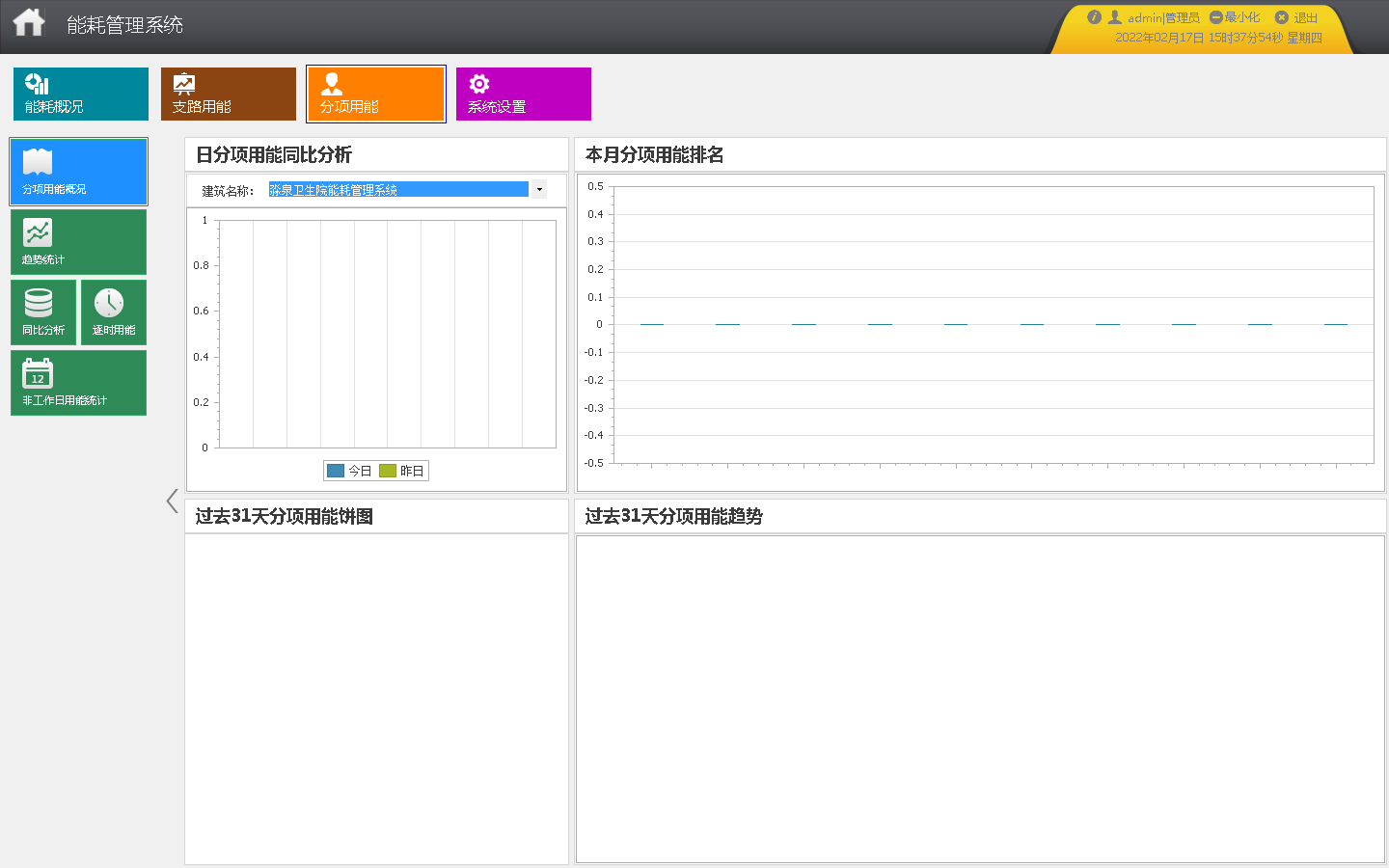1389x868 pixels.
Task: Open 同比分析 sidebar item
Action: [43, 312]
